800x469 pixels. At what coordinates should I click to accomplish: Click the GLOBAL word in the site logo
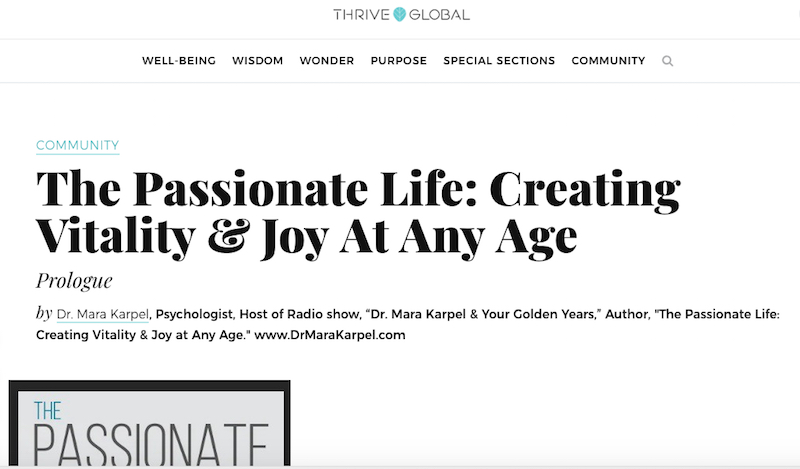click(x=439, y=15)
